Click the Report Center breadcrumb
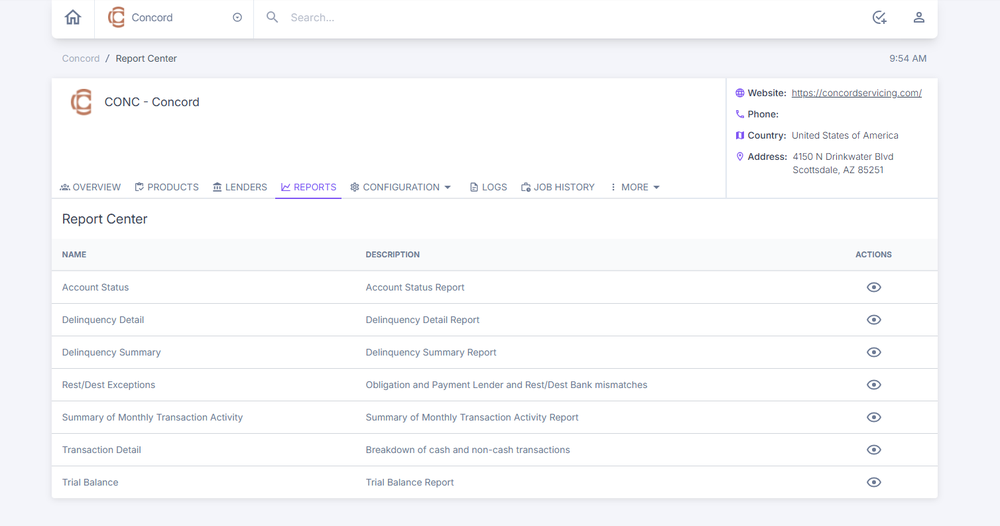The width and height of the screenshot is (1000, 526). tap(146, 58)
